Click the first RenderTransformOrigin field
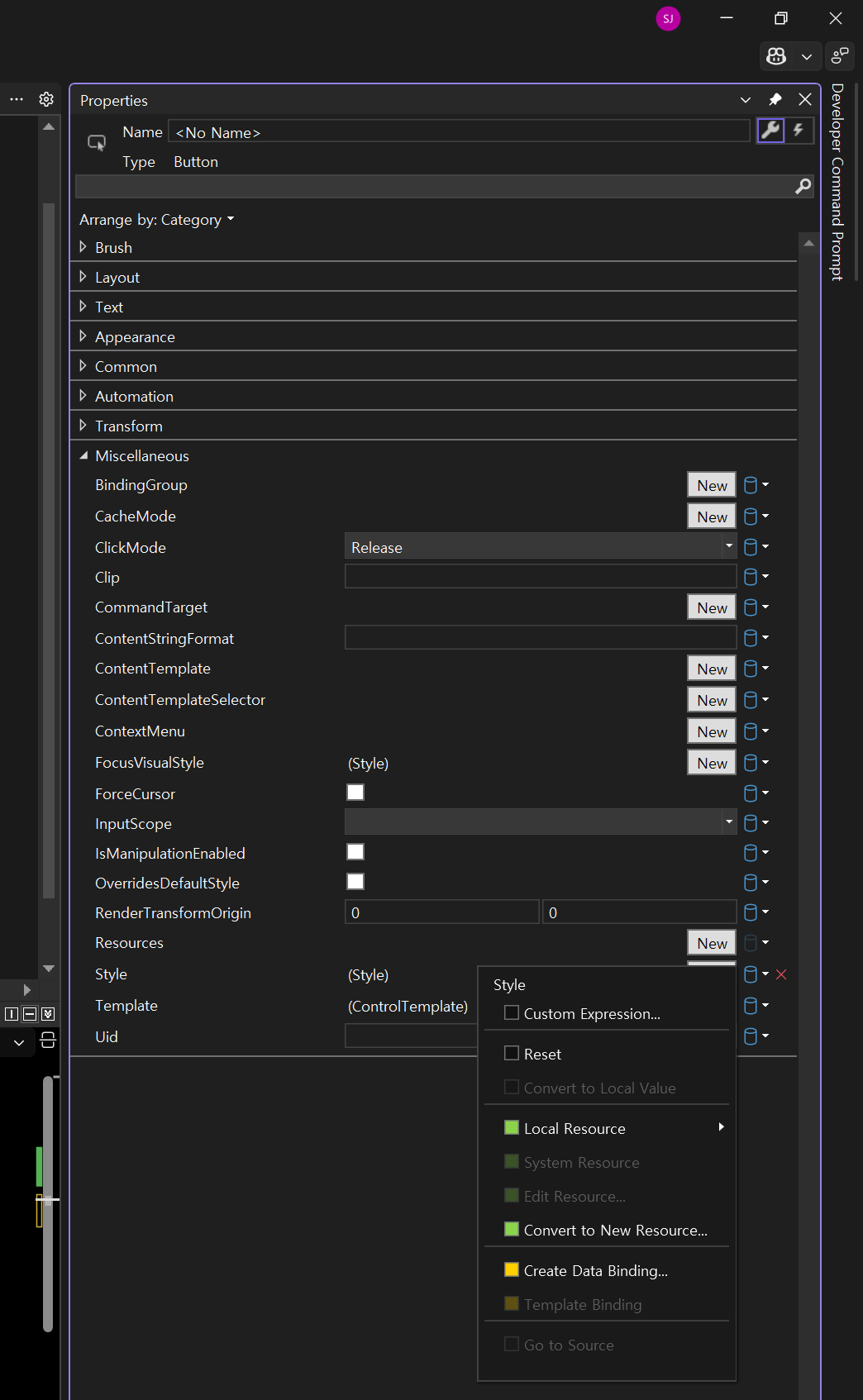 (441, 912)
